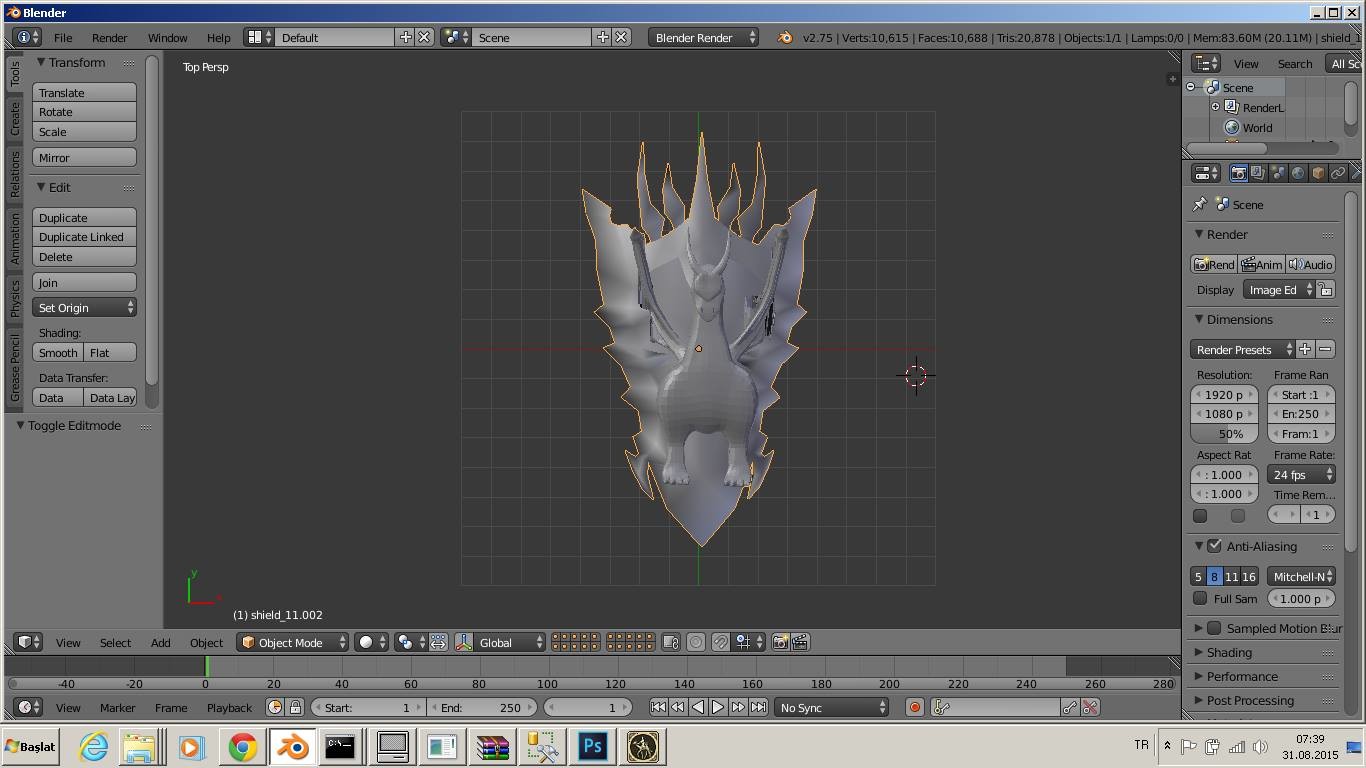Open the No Sync playback dropdown
Image resolution: width=1366 pixels, height=768 pixels.
[832, 707]
